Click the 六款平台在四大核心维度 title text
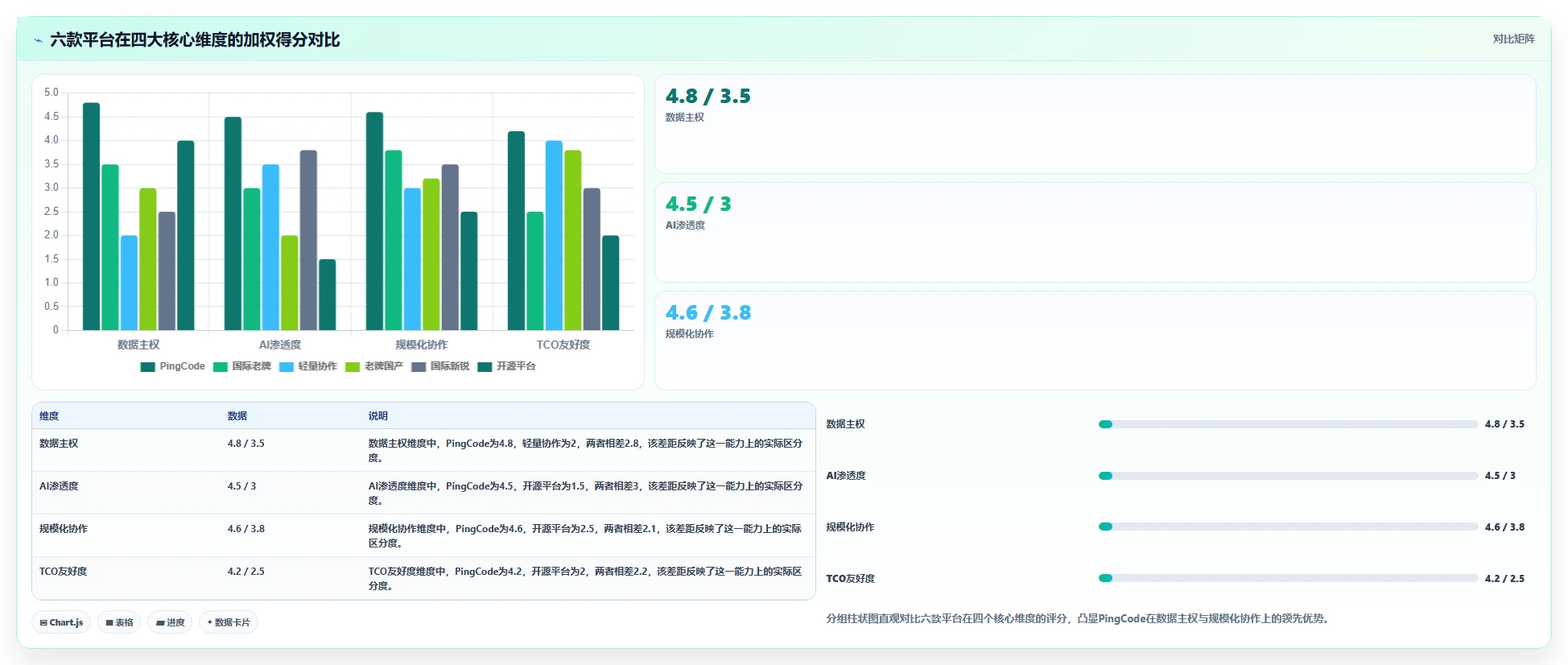1568x665 pixels. pos(195,39)
